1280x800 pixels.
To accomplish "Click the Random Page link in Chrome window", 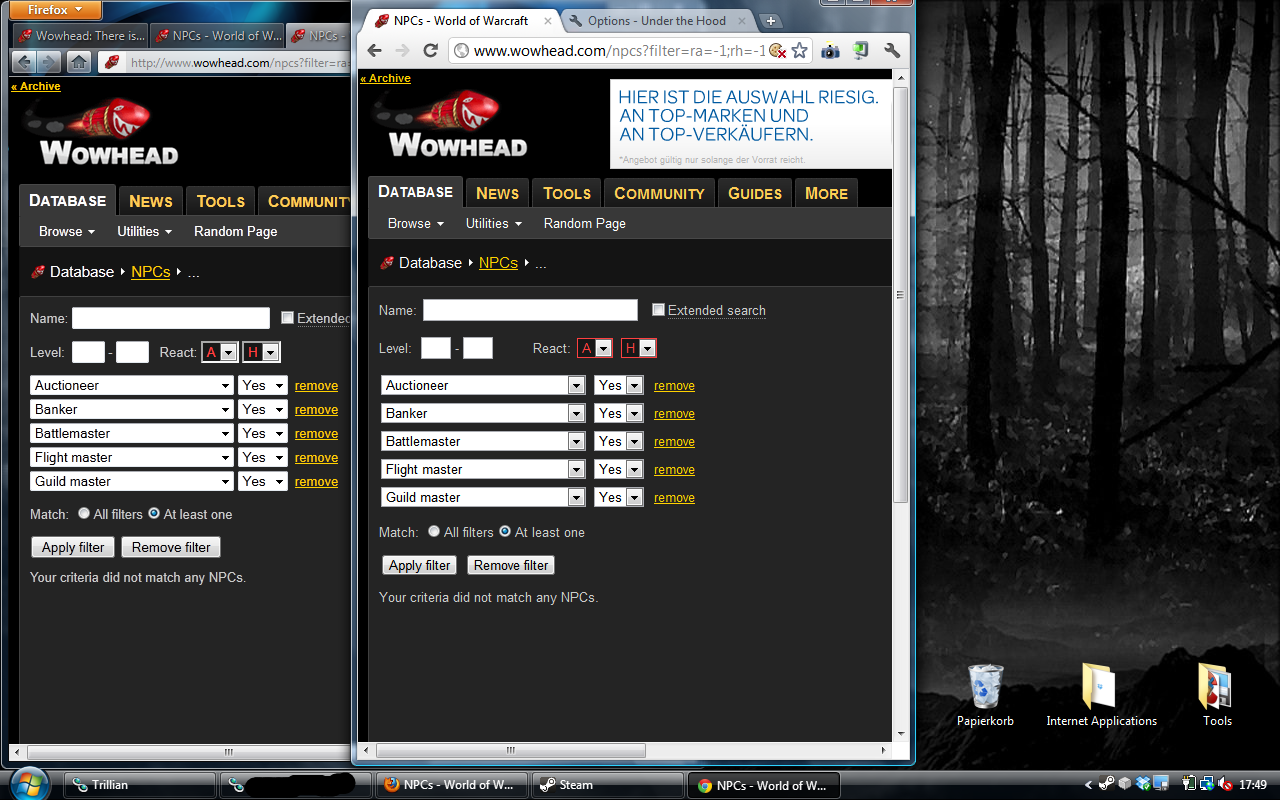I will click(585, 223).
